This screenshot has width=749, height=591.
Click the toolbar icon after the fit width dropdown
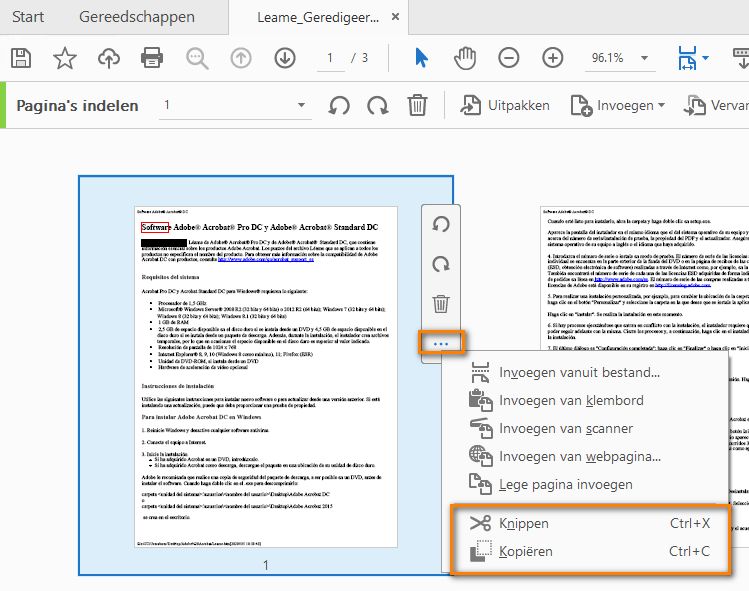[741, 58]
